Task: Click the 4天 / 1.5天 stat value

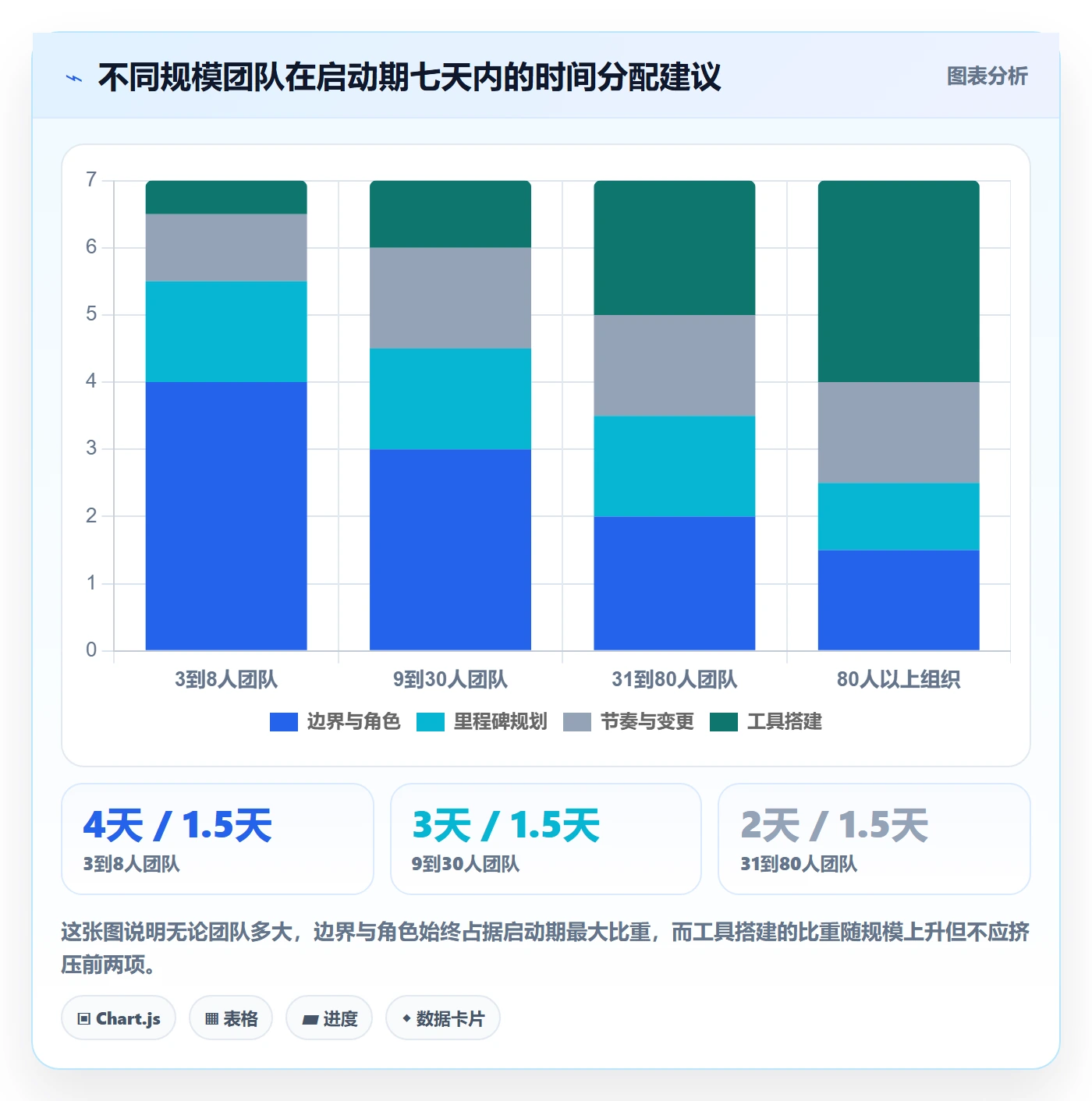Action: click(x=178, y=825)
